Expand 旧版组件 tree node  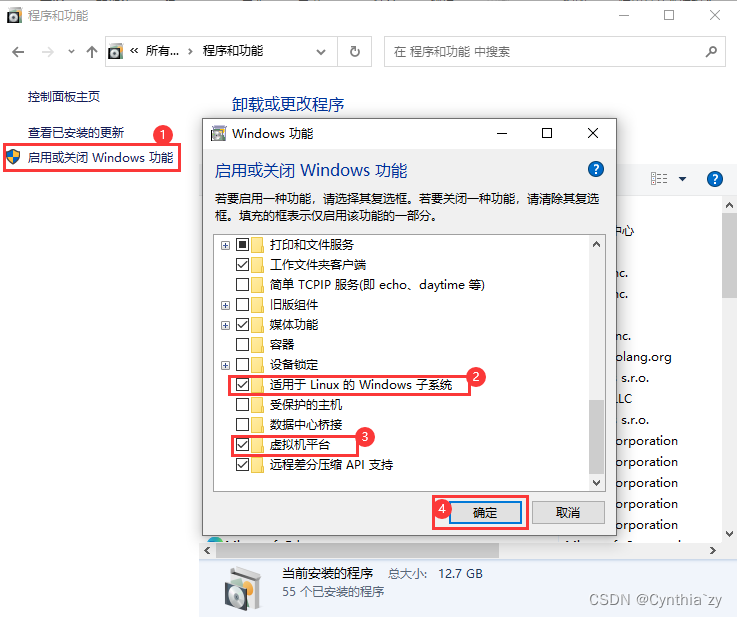[x=226, y=305]
